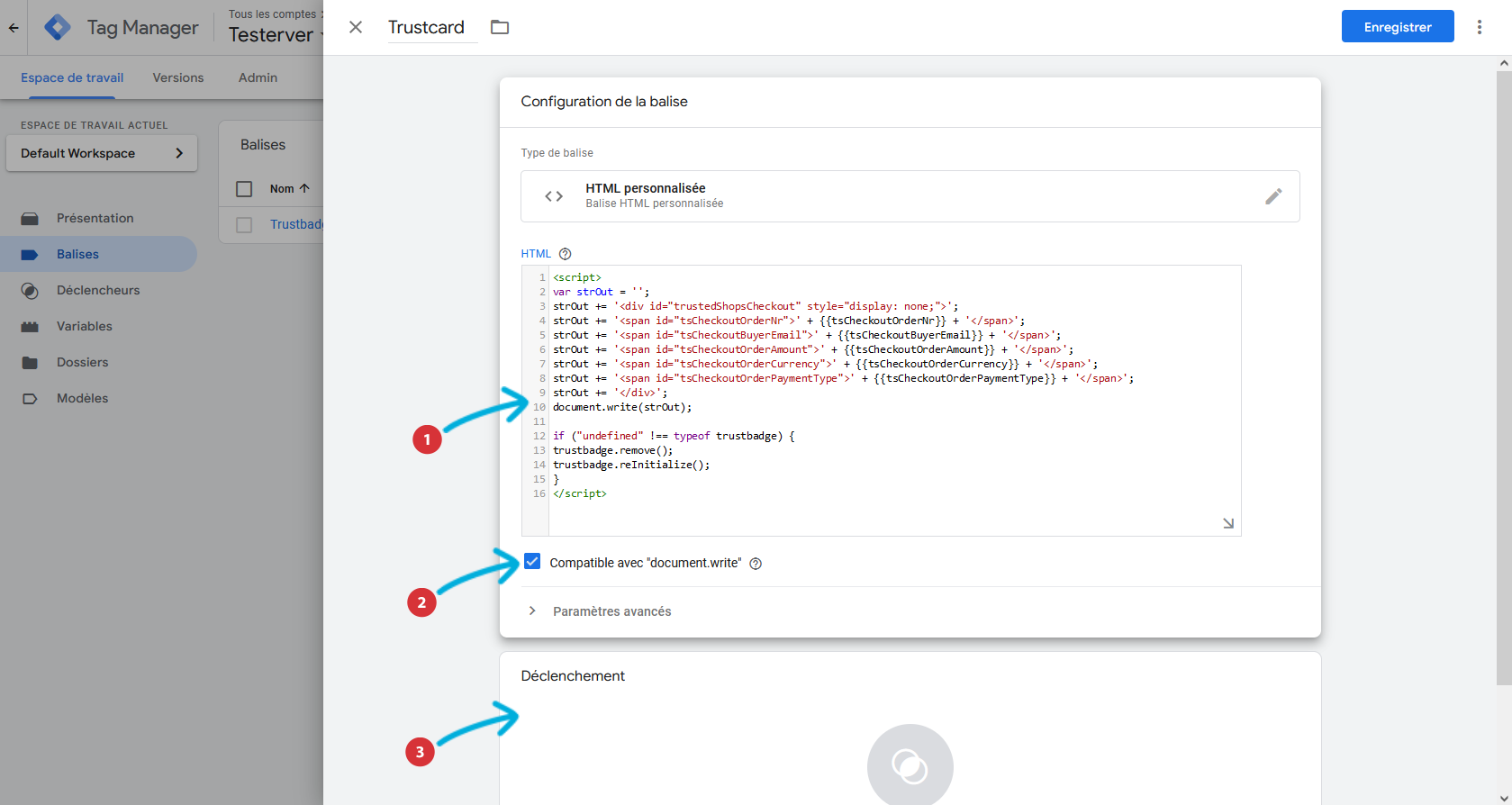This screenshot has width=1512, height=805.
Task: Click the Présentation briefcase icon
Action: 30,219
